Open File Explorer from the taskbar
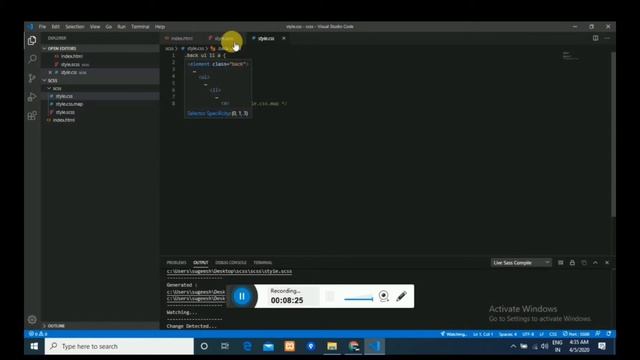 pyautogui.click(x=332, y=346)
